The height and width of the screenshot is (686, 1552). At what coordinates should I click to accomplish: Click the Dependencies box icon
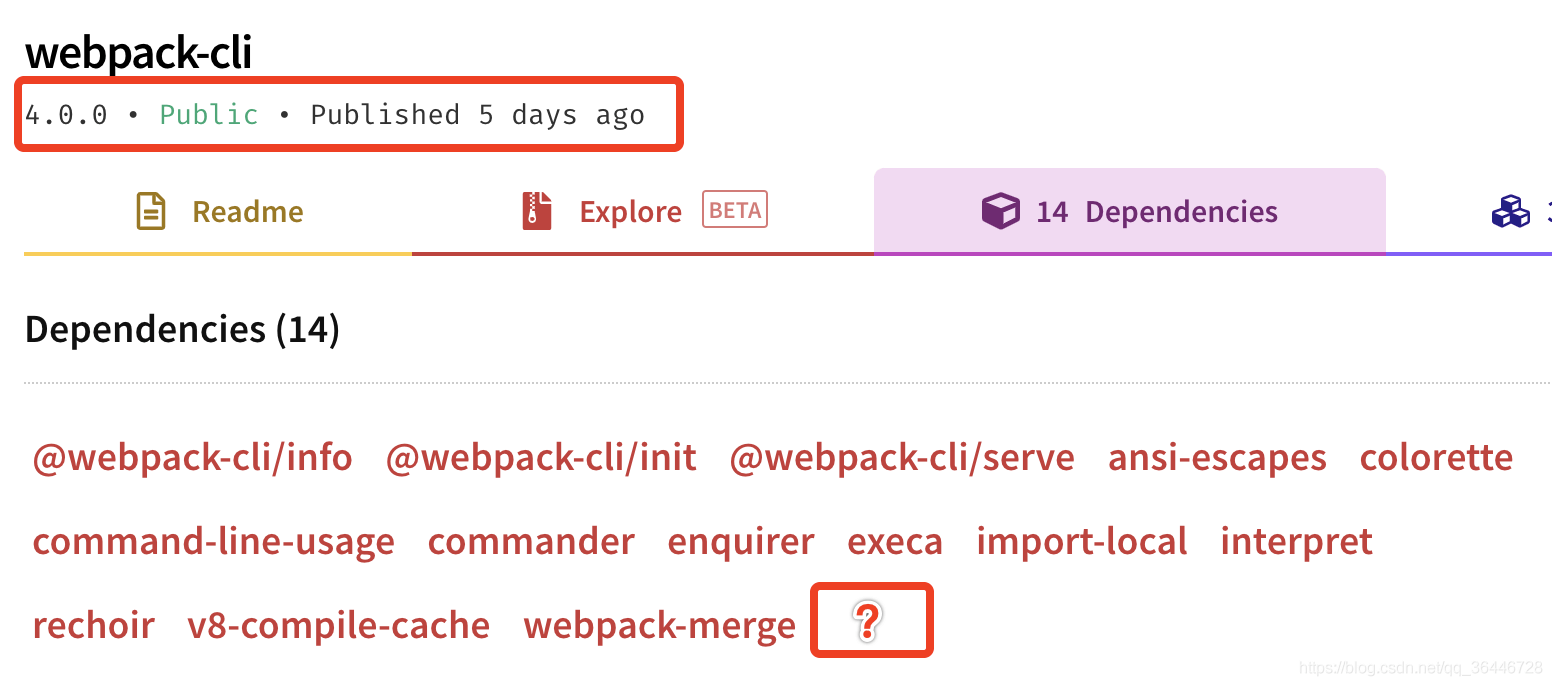(x=1000, y=211)
